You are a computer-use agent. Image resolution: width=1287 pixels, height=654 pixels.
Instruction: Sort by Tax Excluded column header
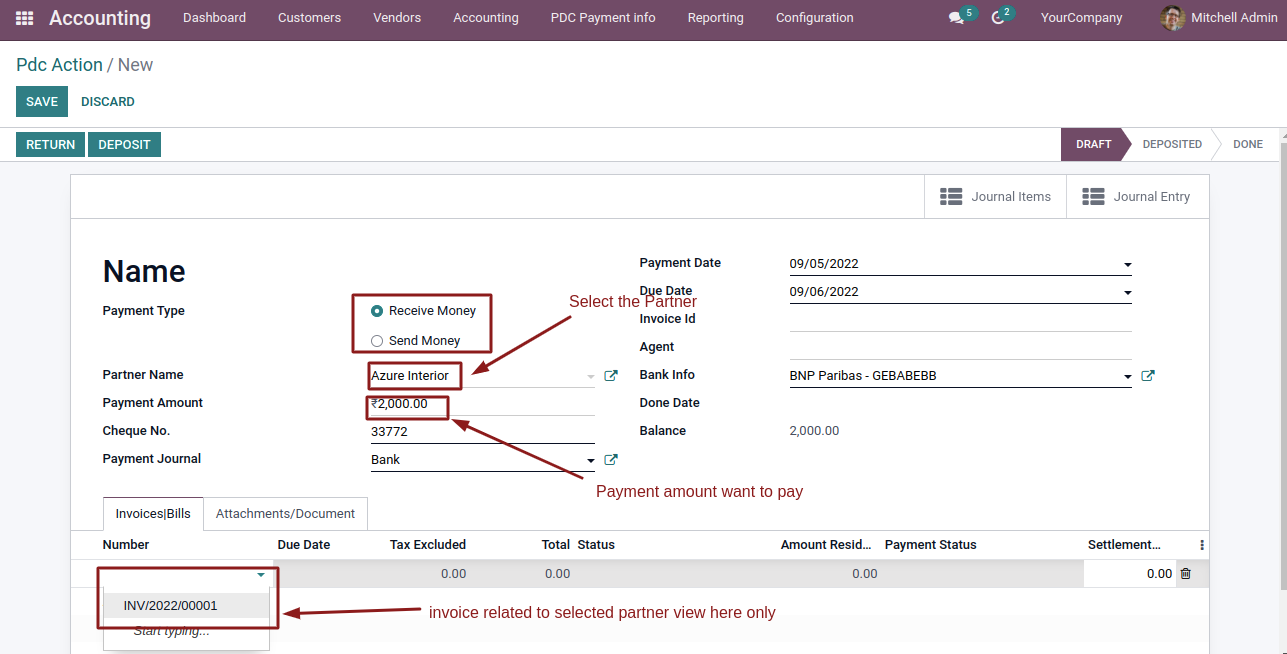(x=428, y=545)
